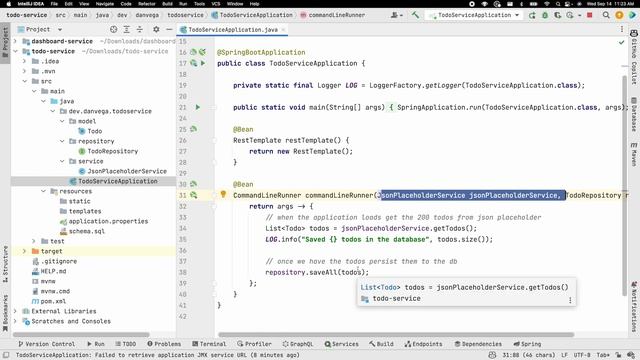Open the Services tool window
Screen dimensions: 640x360
342,344
